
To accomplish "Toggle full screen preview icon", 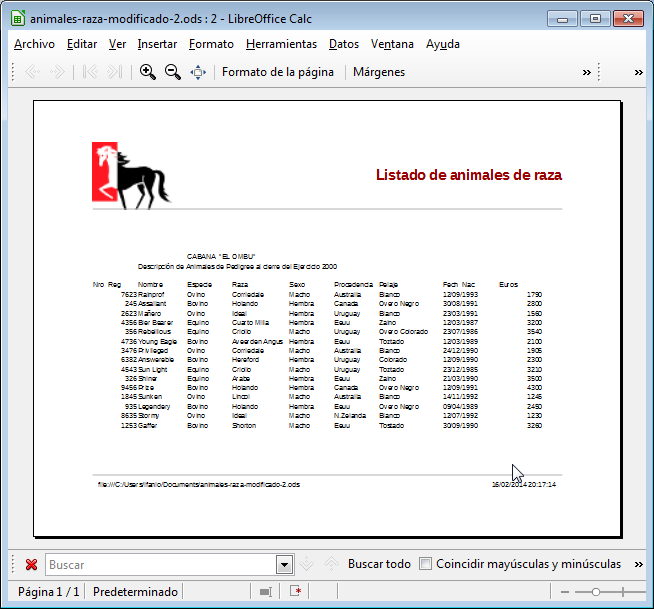I will pyautogui.click(x=198, y=72).
